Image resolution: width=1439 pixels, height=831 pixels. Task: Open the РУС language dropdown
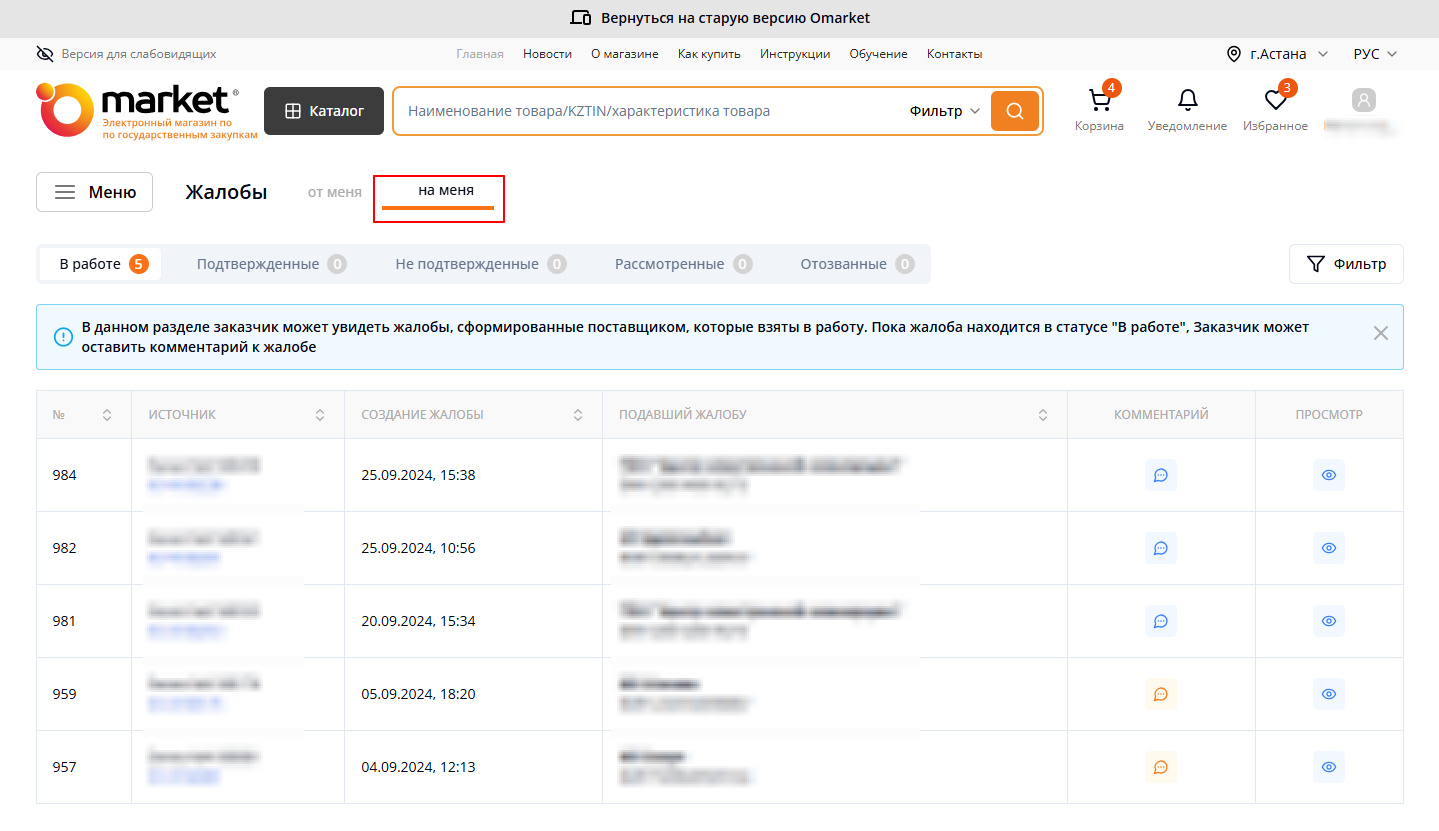tap(1375, 54)
